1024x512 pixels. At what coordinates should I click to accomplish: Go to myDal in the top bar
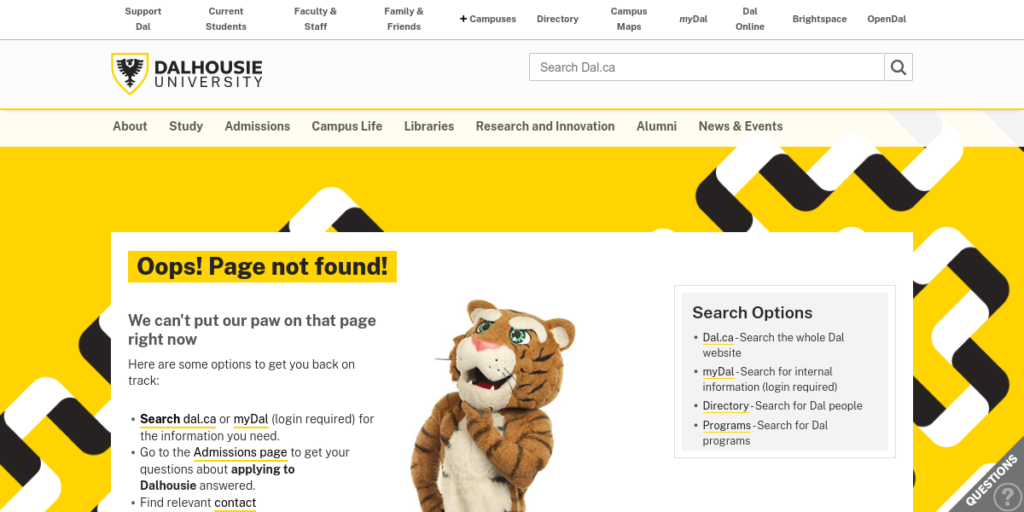693,19
